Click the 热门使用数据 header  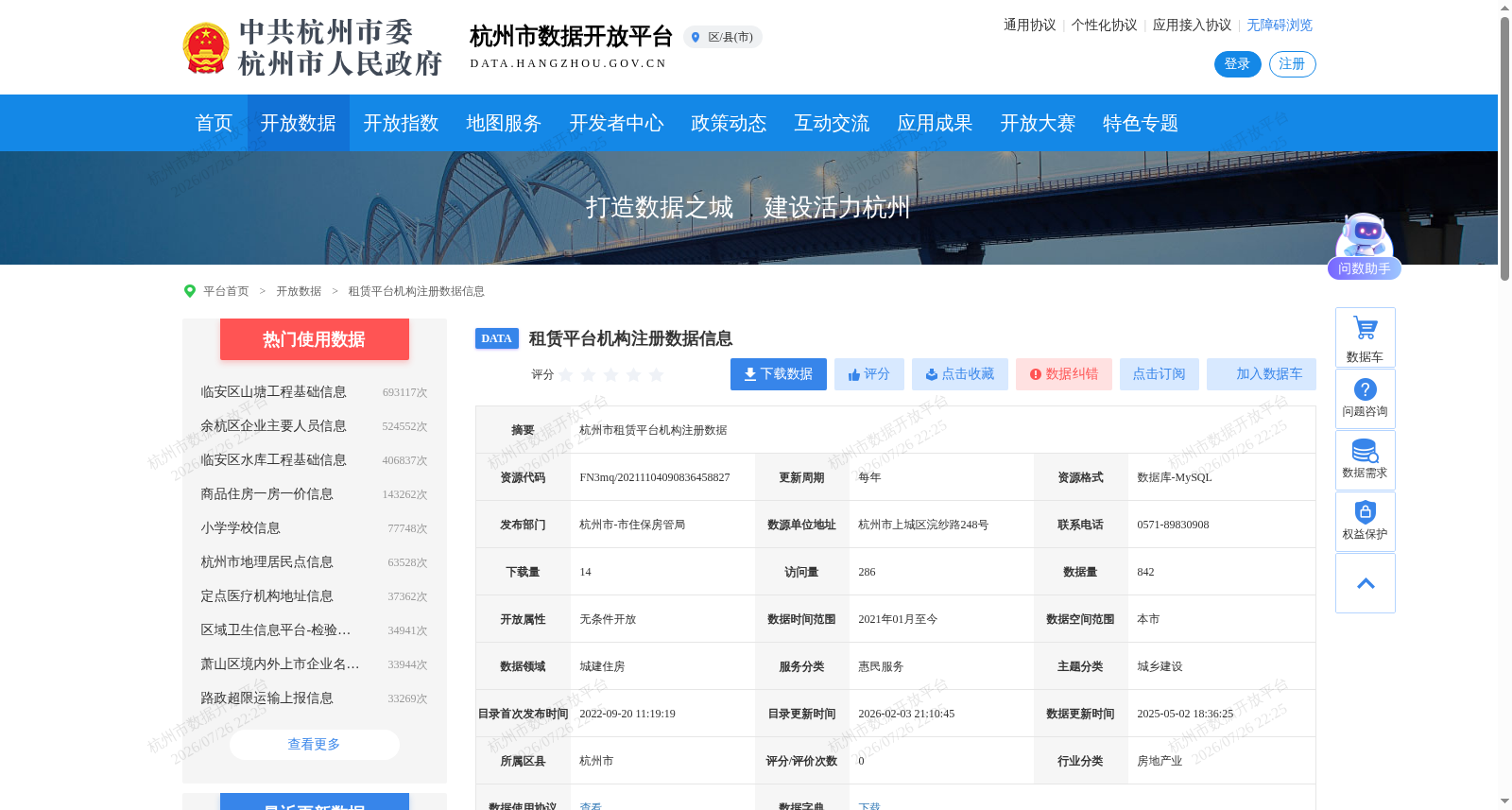[315, 339]
